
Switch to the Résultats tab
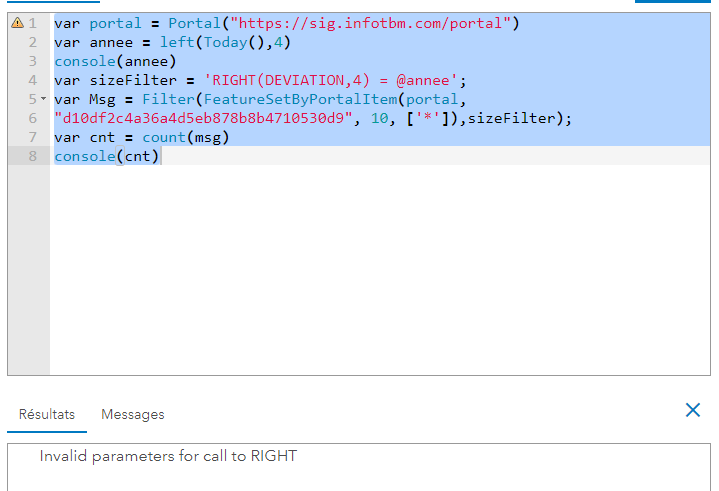tap(47, 414)
